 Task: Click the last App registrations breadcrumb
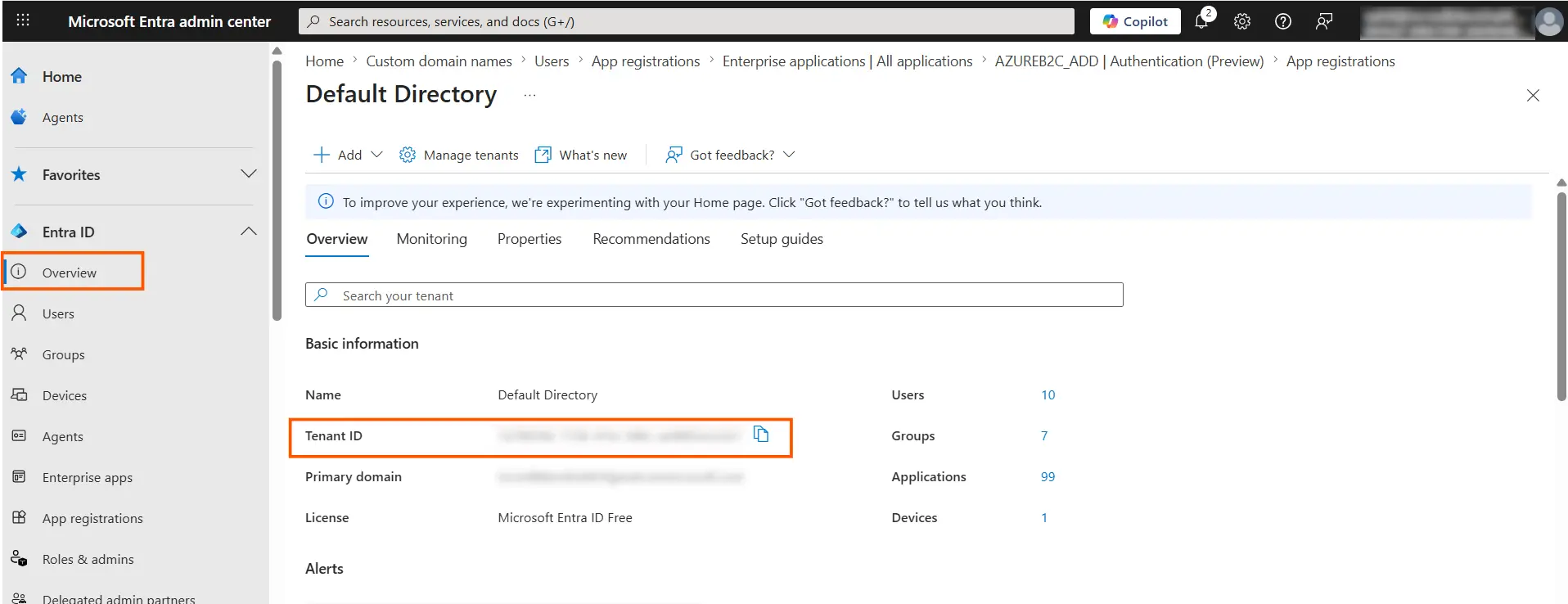[1340, 61]
